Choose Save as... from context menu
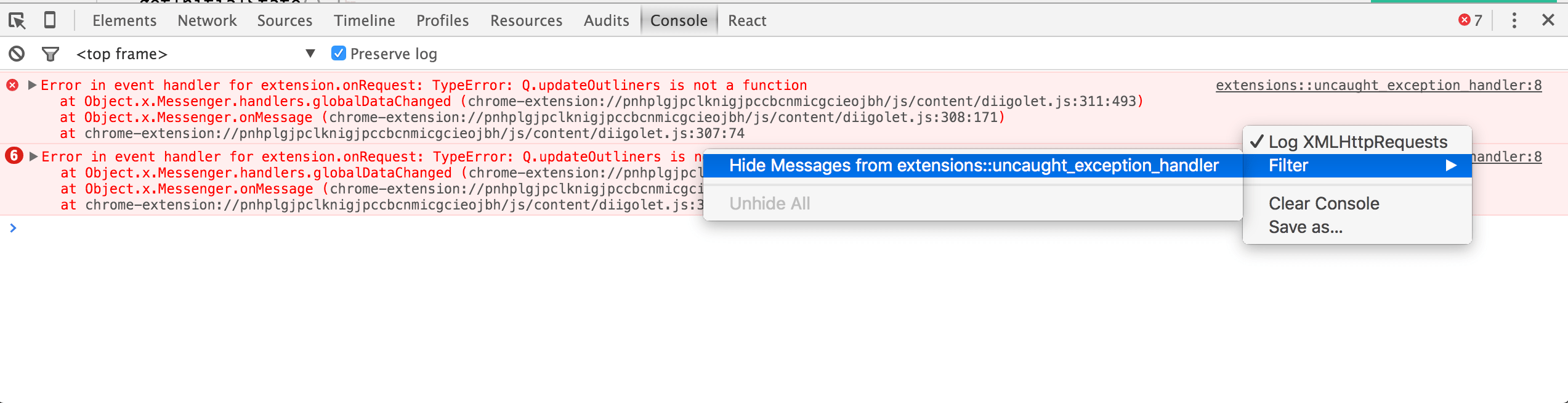 tap(1306, 227)
